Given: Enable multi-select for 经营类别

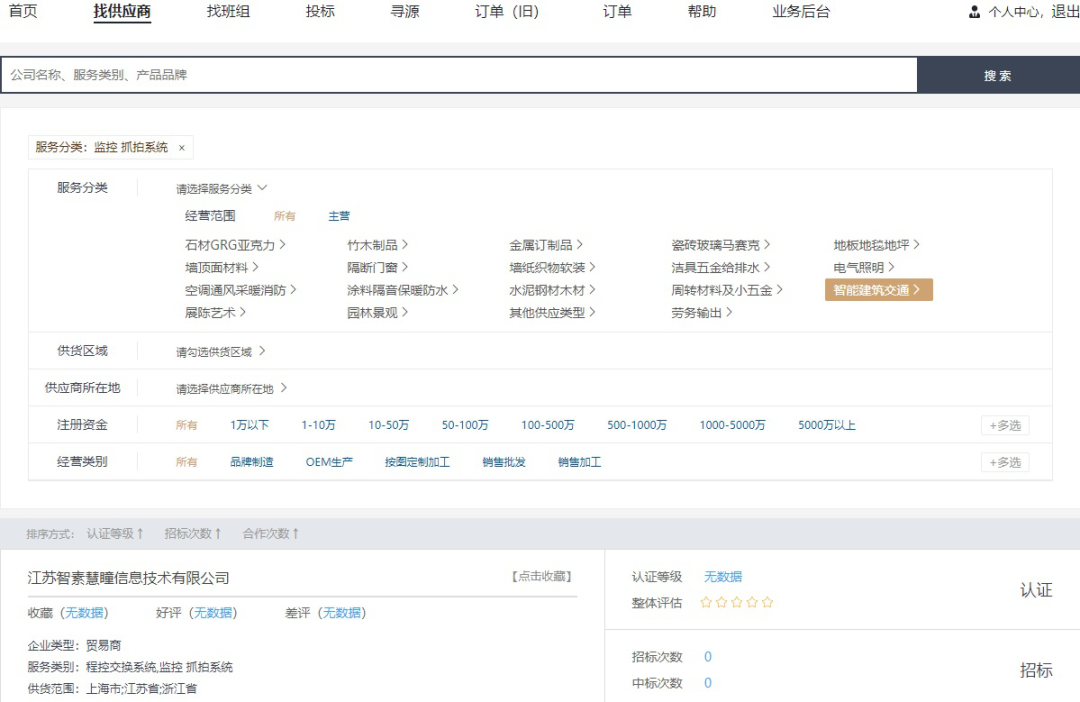Looking at the screenshot, I should click(x=1004, y=462).
